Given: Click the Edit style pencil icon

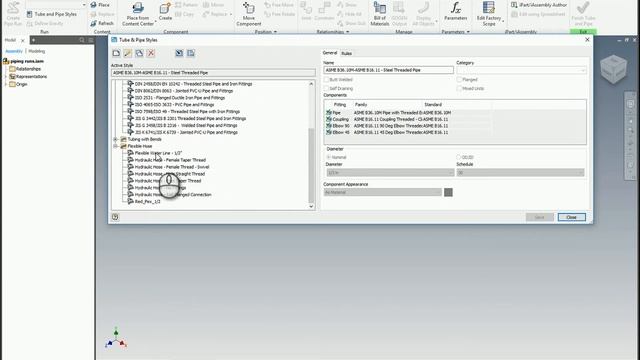Looking at the screenshot, I should point(128,53).
